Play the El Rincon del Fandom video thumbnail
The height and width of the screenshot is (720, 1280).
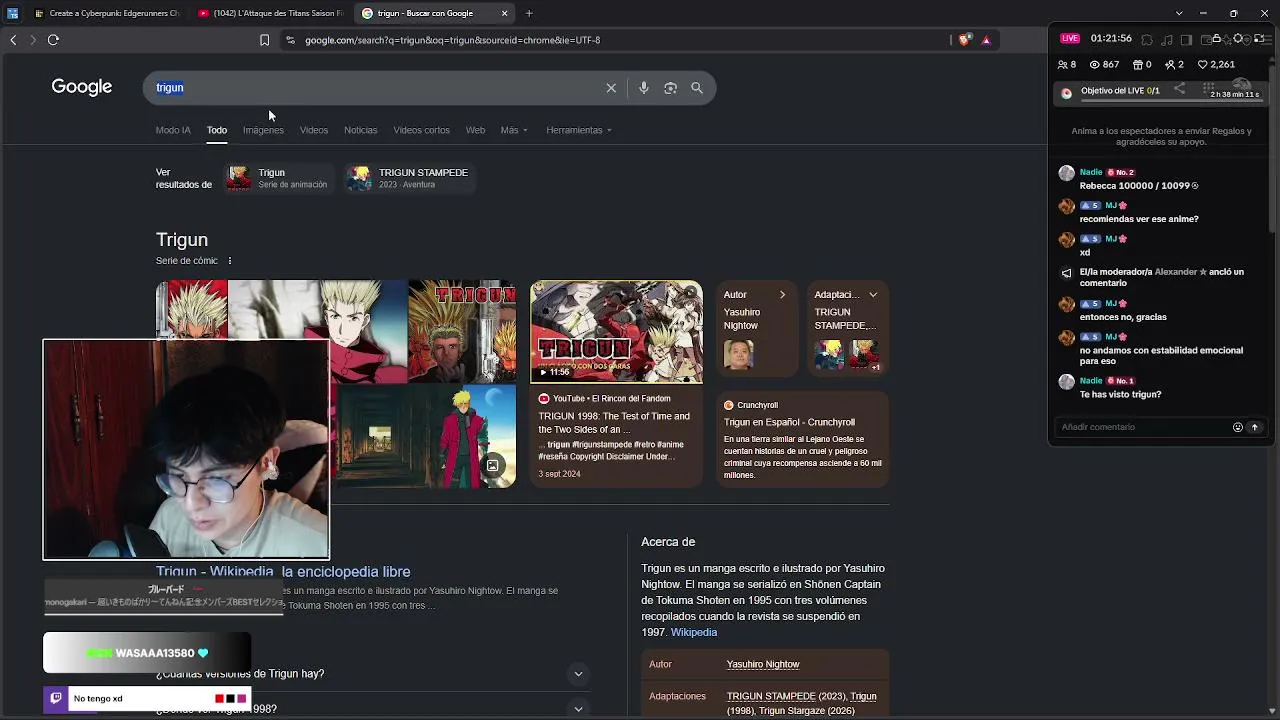616,331
